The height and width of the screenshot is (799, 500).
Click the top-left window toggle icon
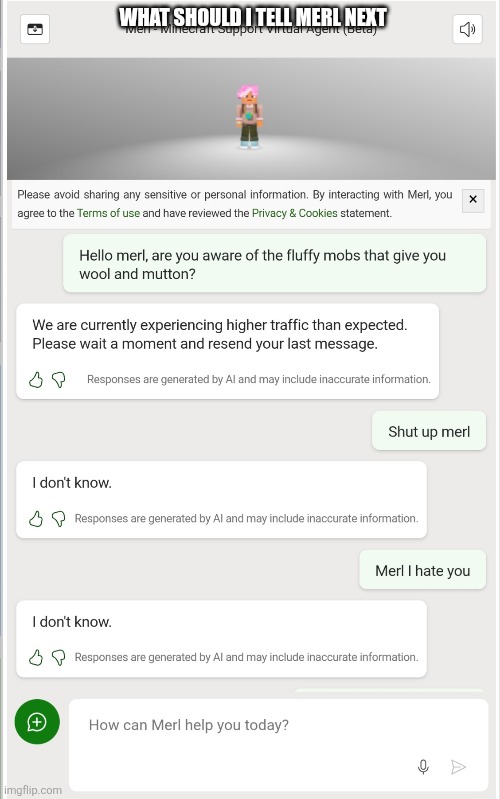pos(35,29)
